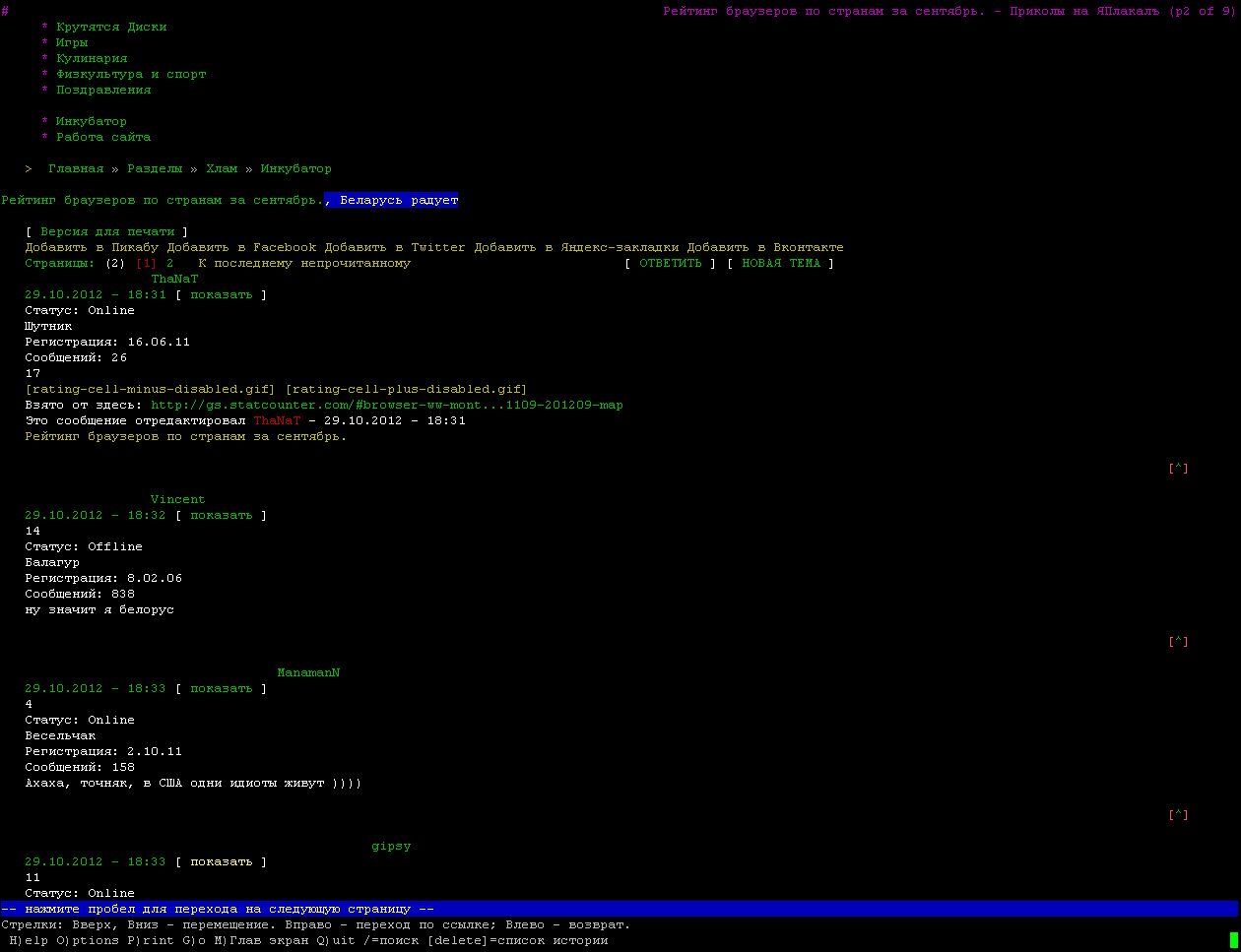Open the 'Кулинария' section in the menu

coord(92,58)
